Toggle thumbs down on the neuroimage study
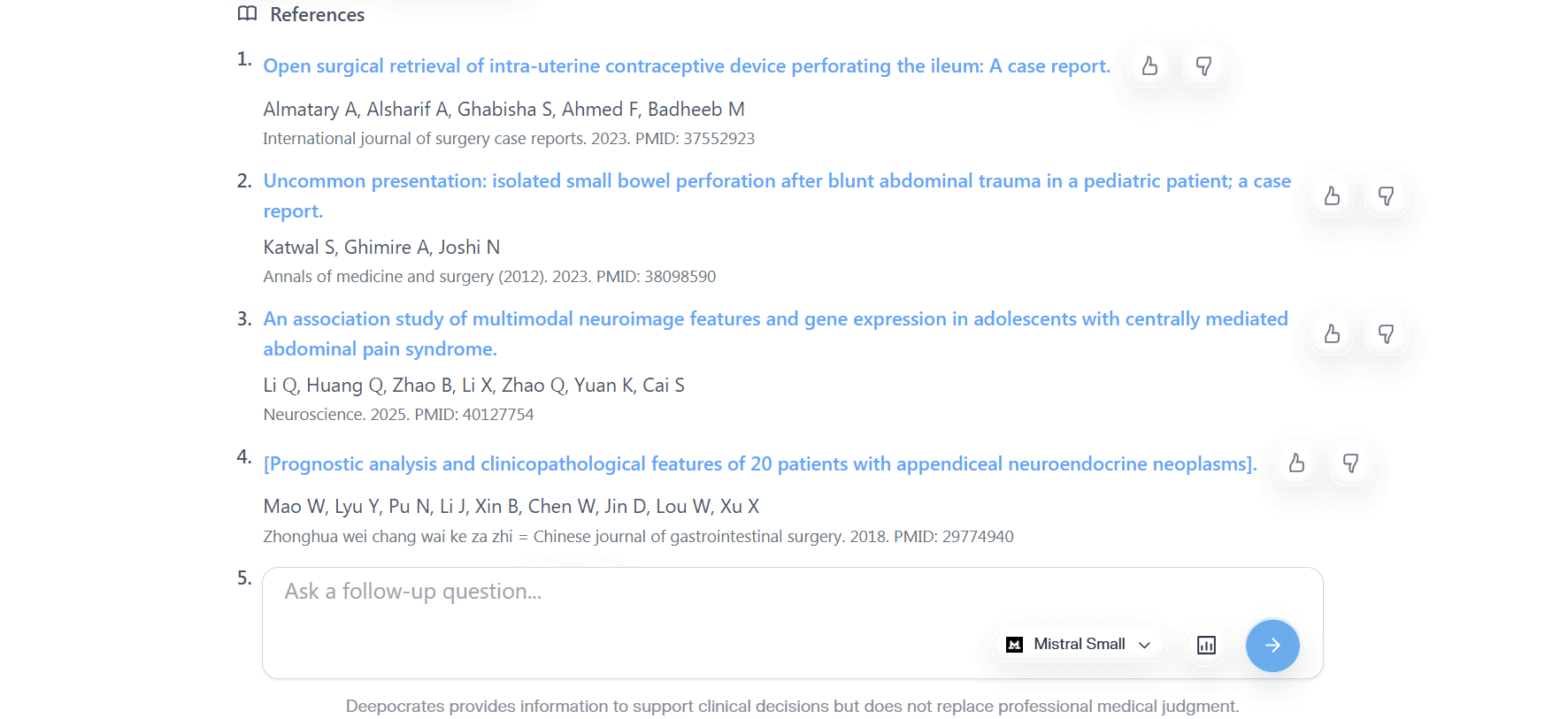This screenshot has width=1568, height=719. tap(1386, 334)
